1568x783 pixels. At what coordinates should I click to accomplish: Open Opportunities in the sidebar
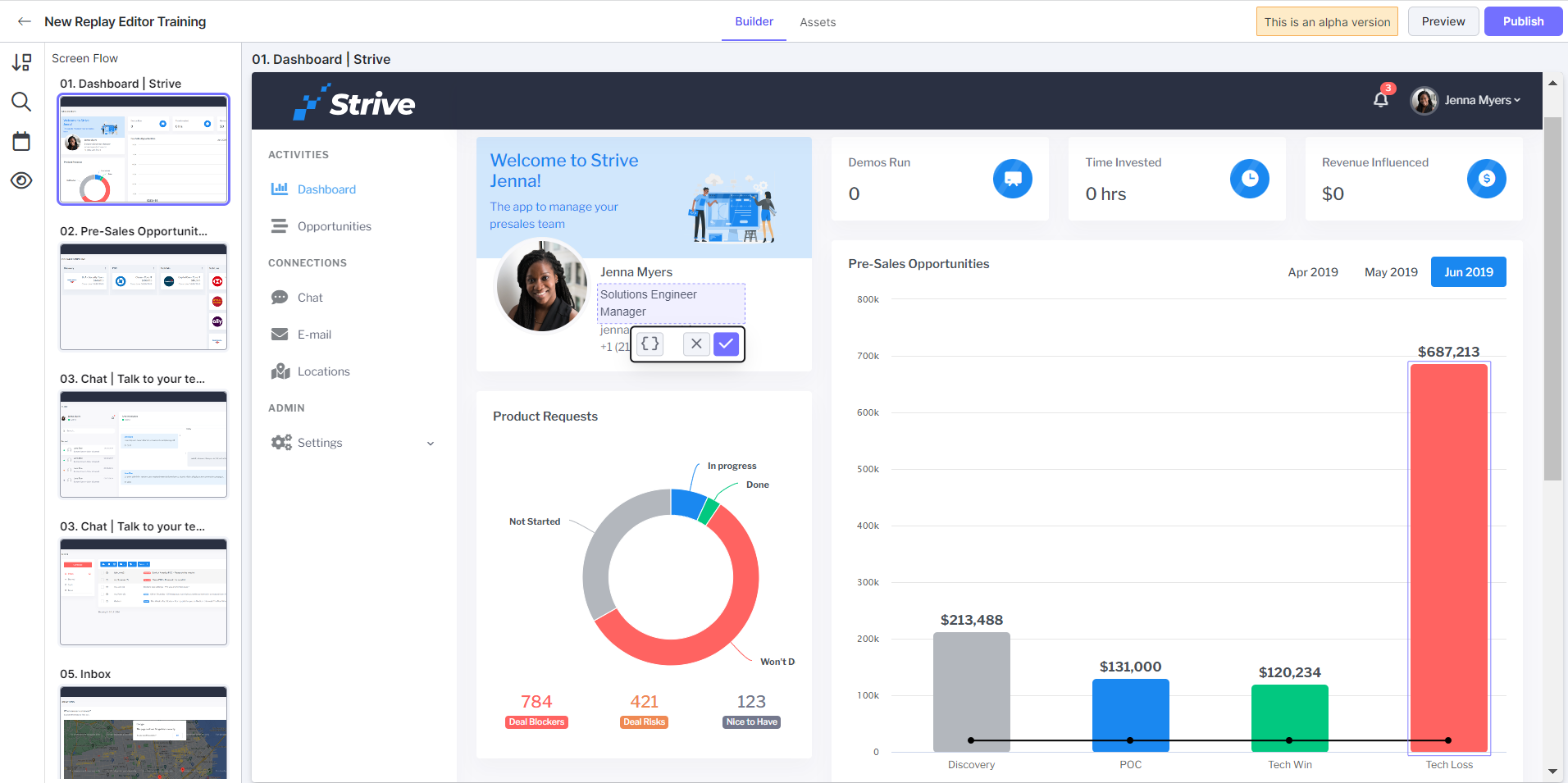tap(335, 226)
